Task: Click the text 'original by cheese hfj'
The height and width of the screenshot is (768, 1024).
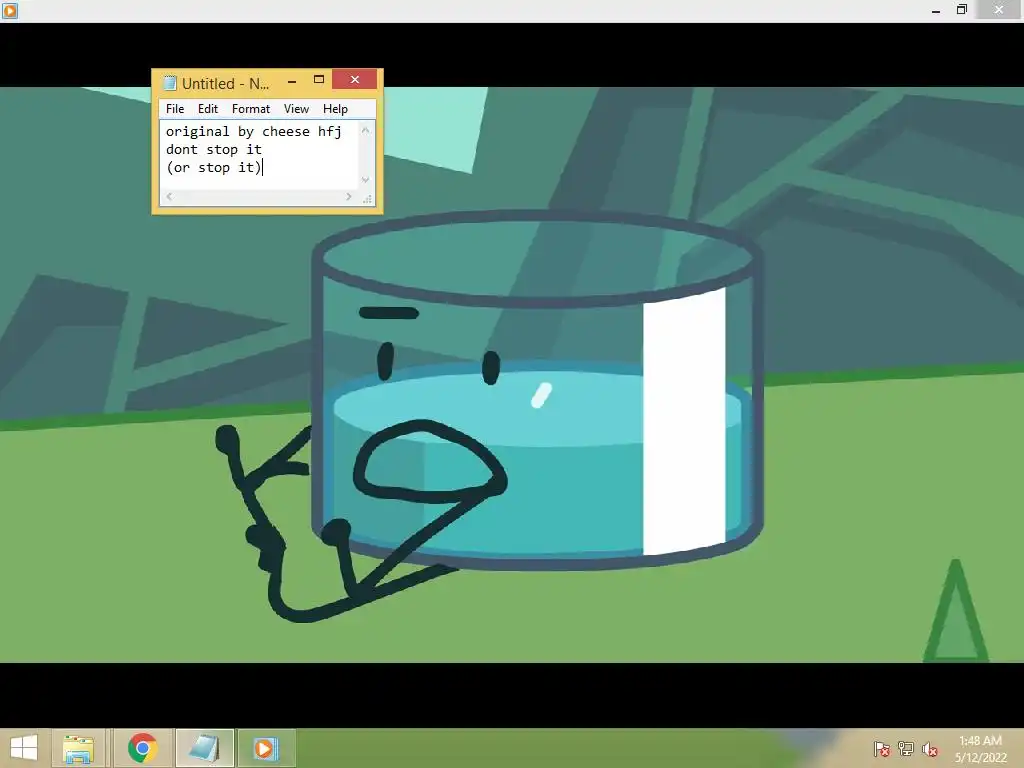Action: (x=253, y=131)
